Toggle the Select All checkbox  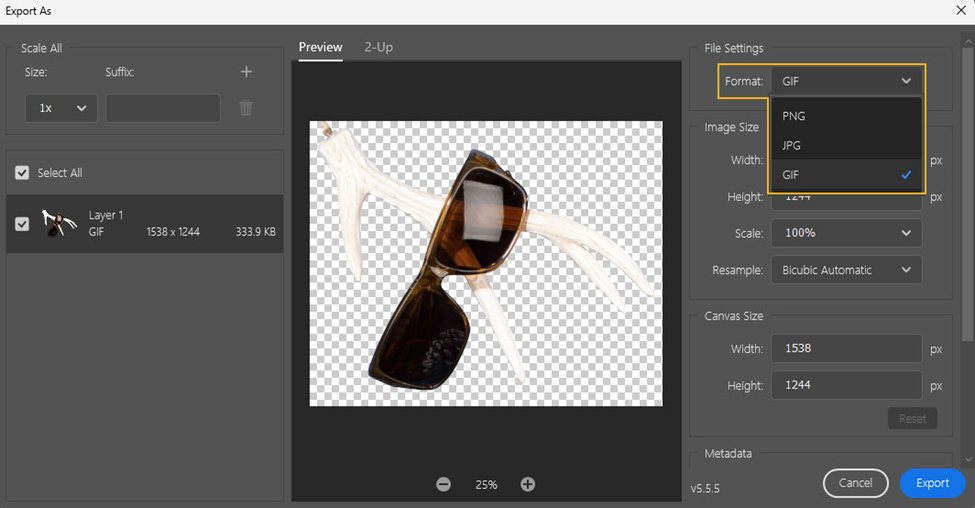(22, 173)
